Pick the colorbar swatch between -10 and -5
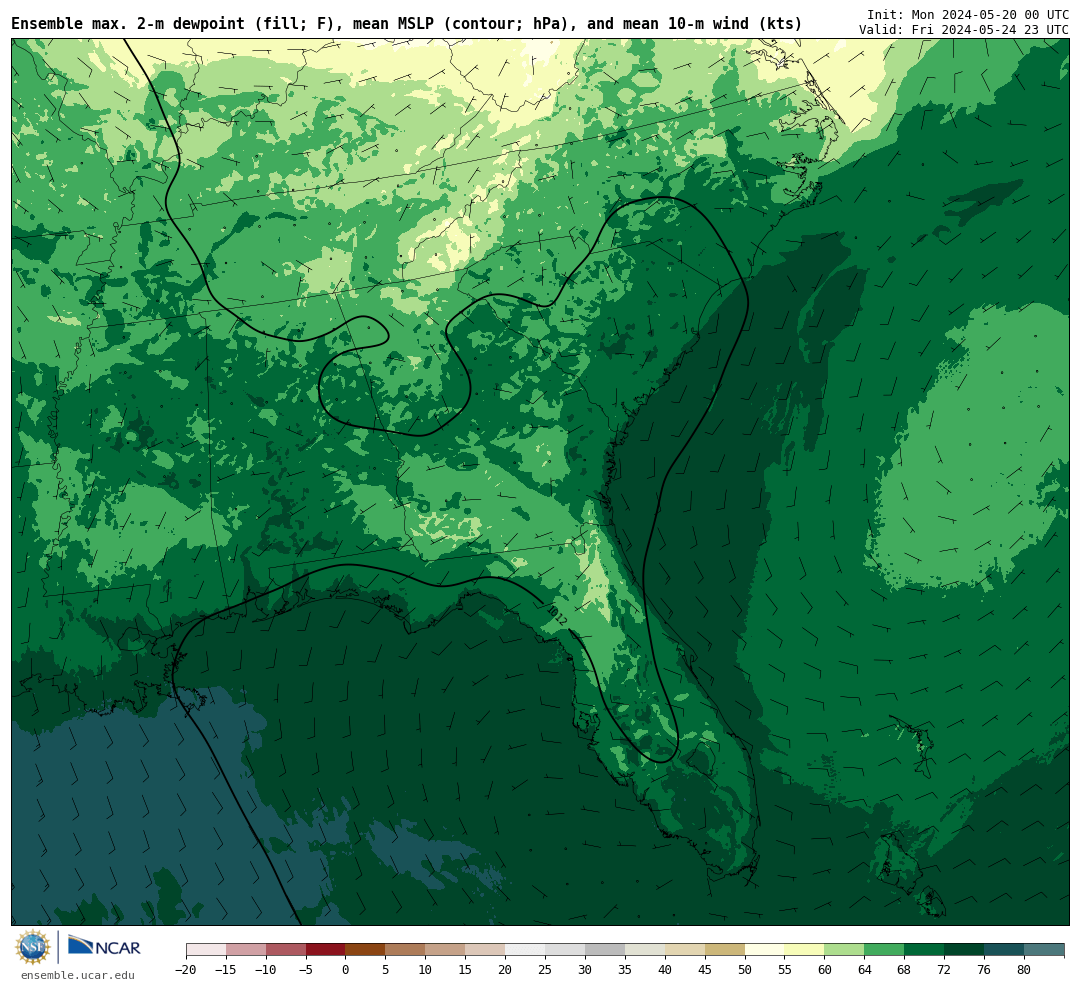The image size is (1080, 988). (x=286, y=950)
